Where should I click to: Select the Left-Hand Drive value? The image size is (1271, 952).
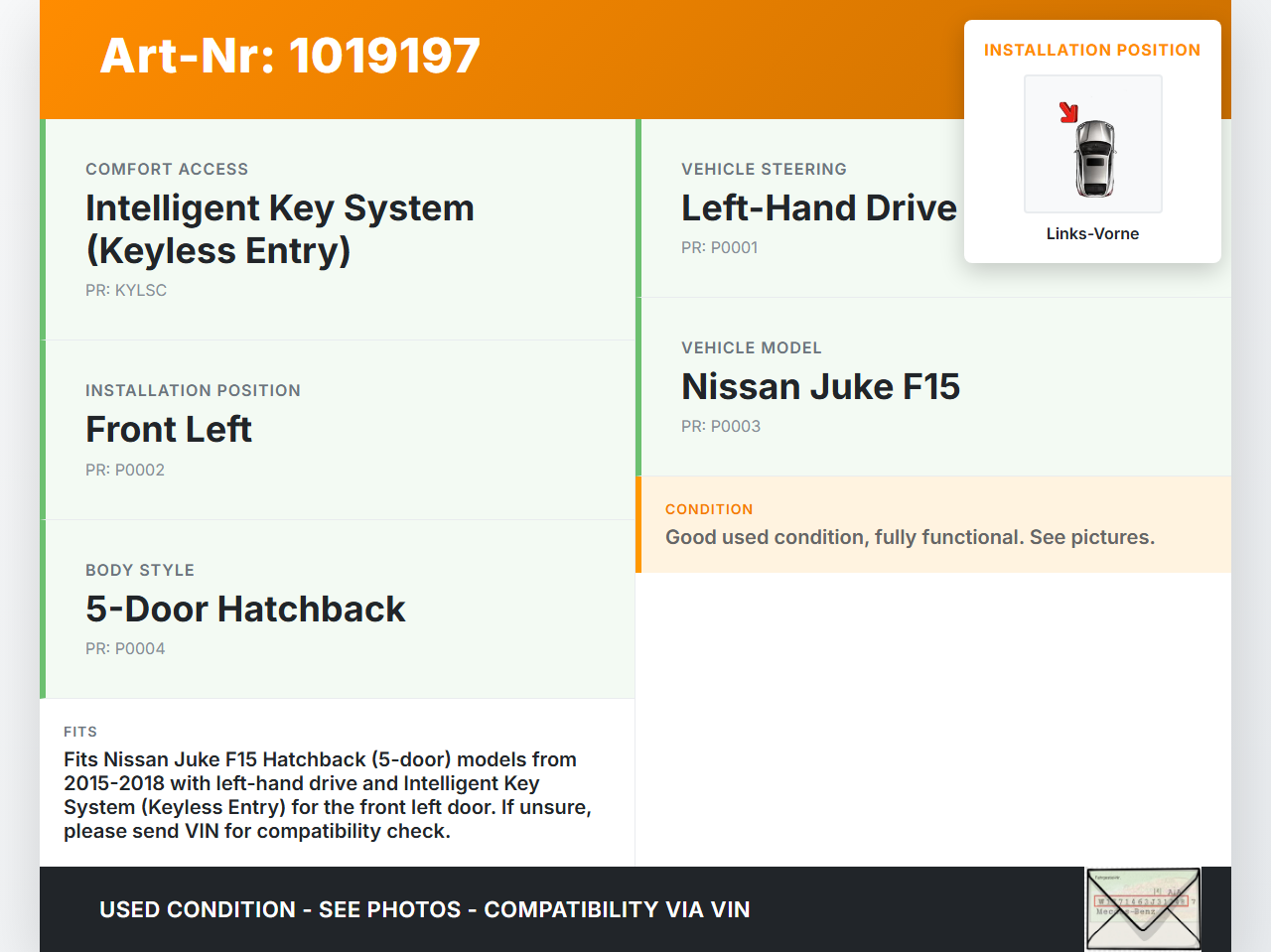[x=818, y=208]
